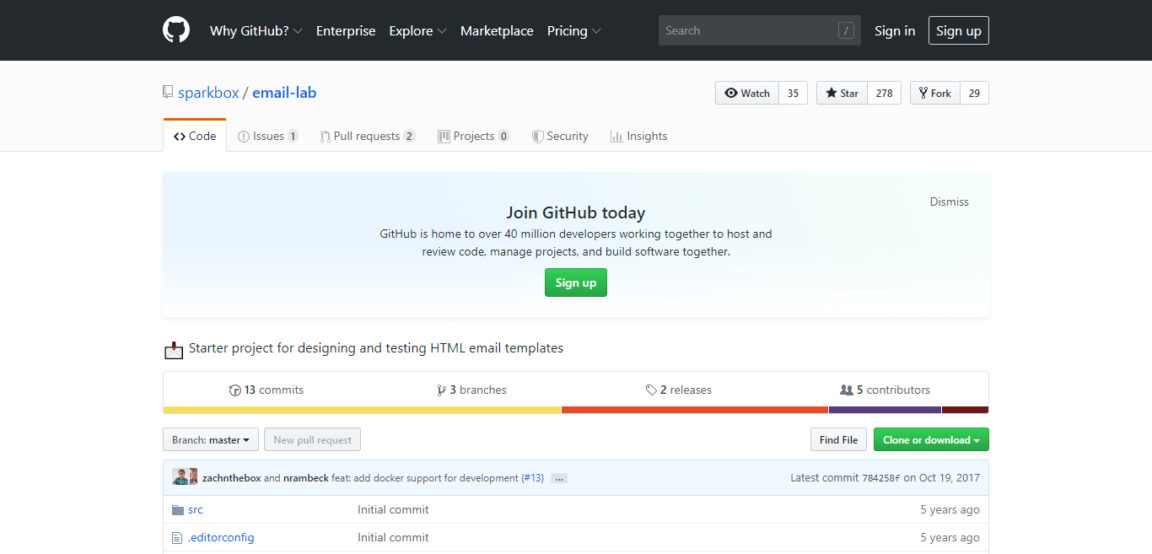
Task: Click the header Sign up button
Action: tap(959, 31)
